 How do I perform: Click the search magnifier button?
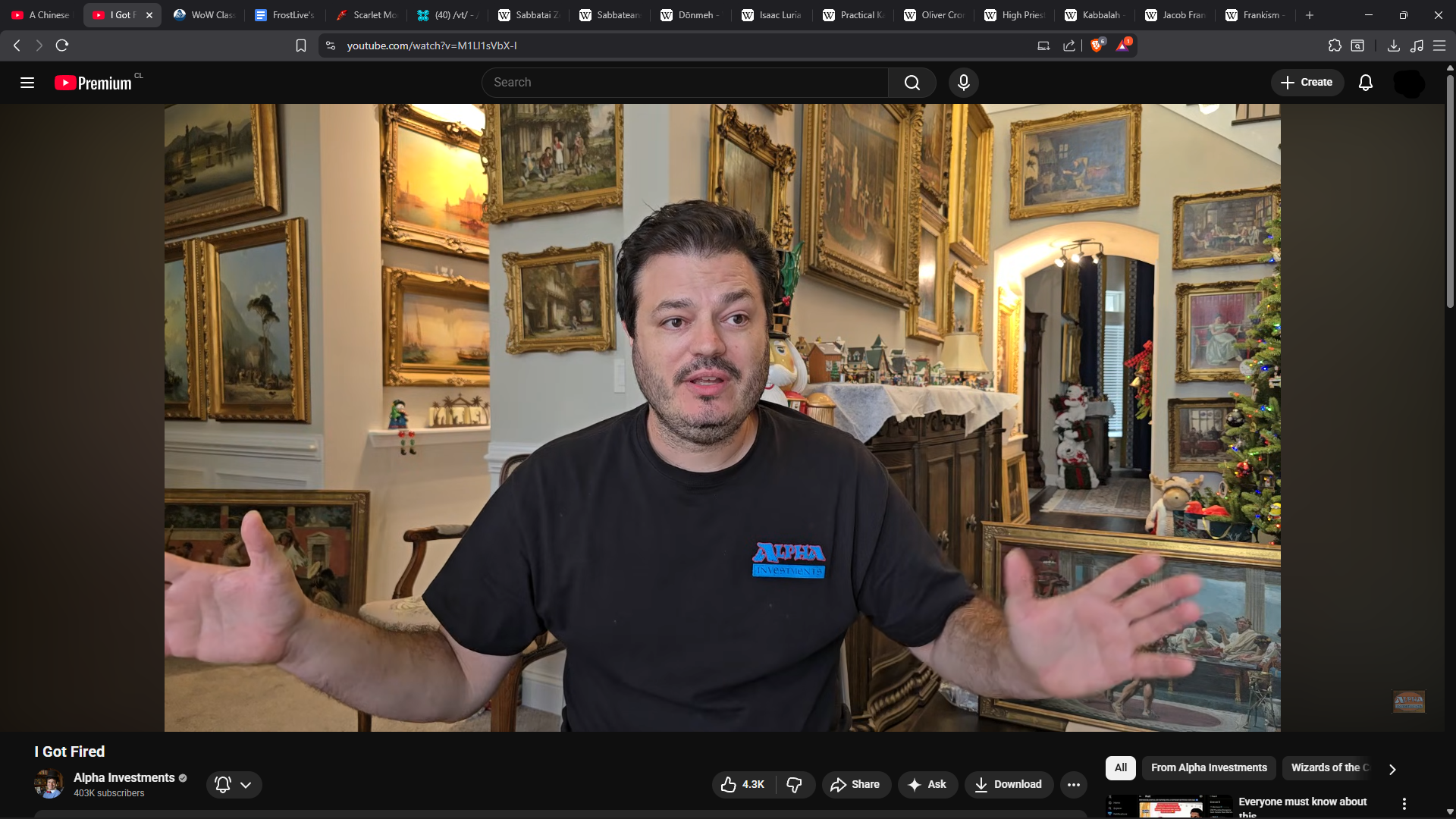point(912,83)
